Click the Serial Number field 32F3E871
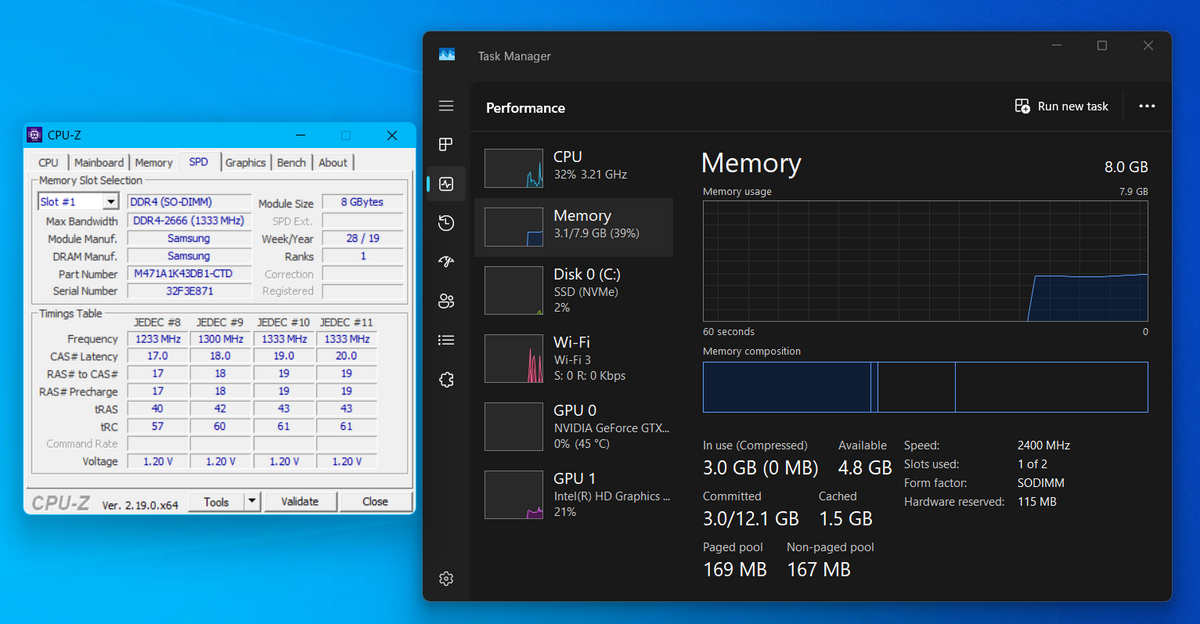The image size is (1200, 624). pos(189,291)
